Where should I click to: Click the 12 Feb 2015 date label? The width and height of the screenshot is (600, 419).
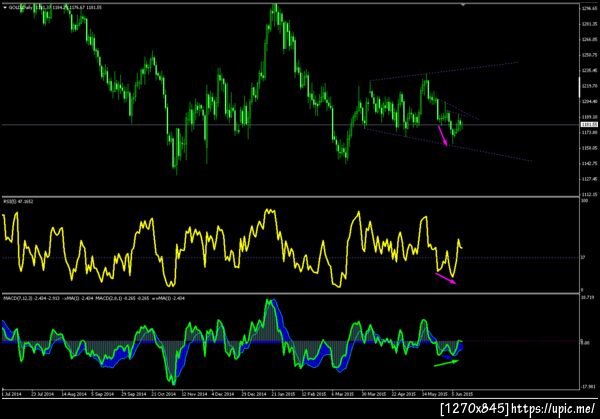coord(313,394)
